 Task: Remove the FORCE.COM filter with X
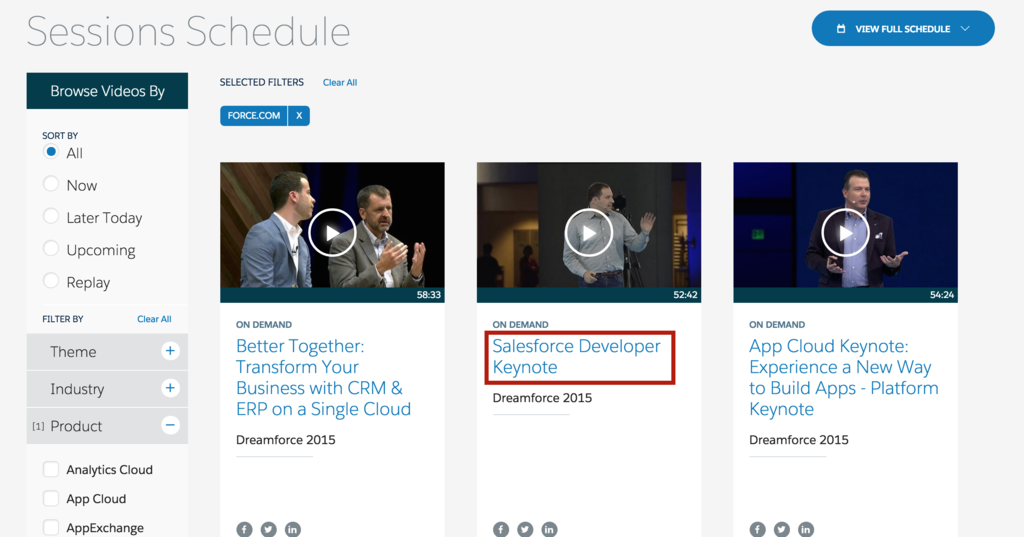click(299, 116)
